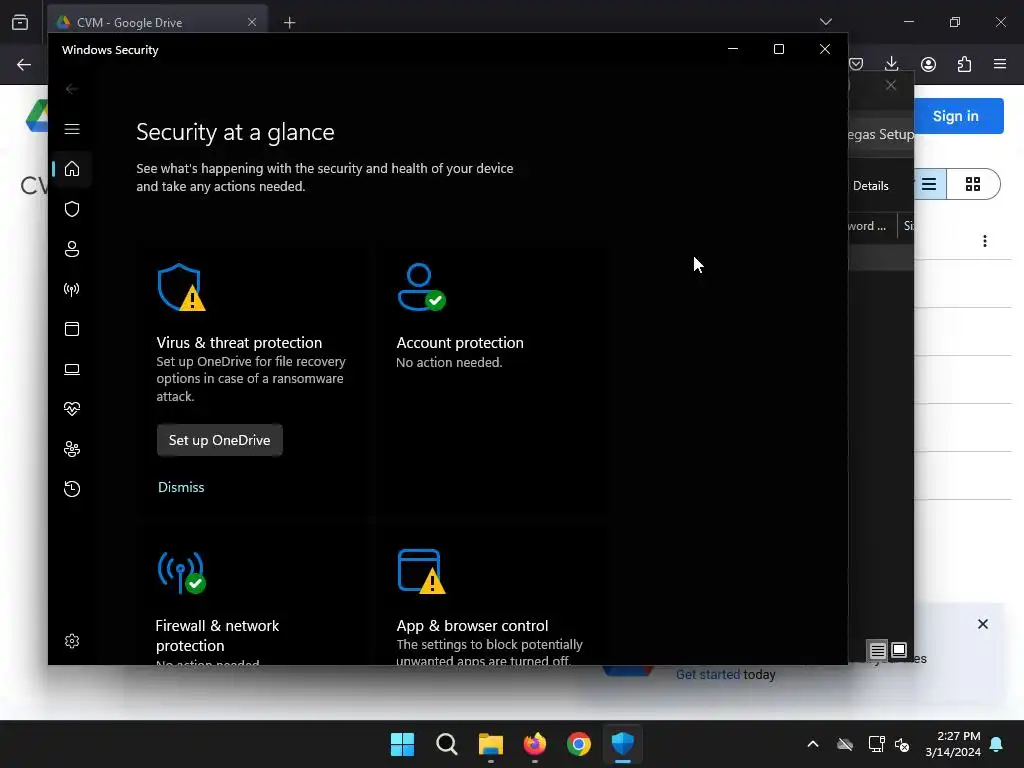Click the Firefox View icon
Image resolution: width=1024 pixels, height=768 pixels.
(20, 22)
